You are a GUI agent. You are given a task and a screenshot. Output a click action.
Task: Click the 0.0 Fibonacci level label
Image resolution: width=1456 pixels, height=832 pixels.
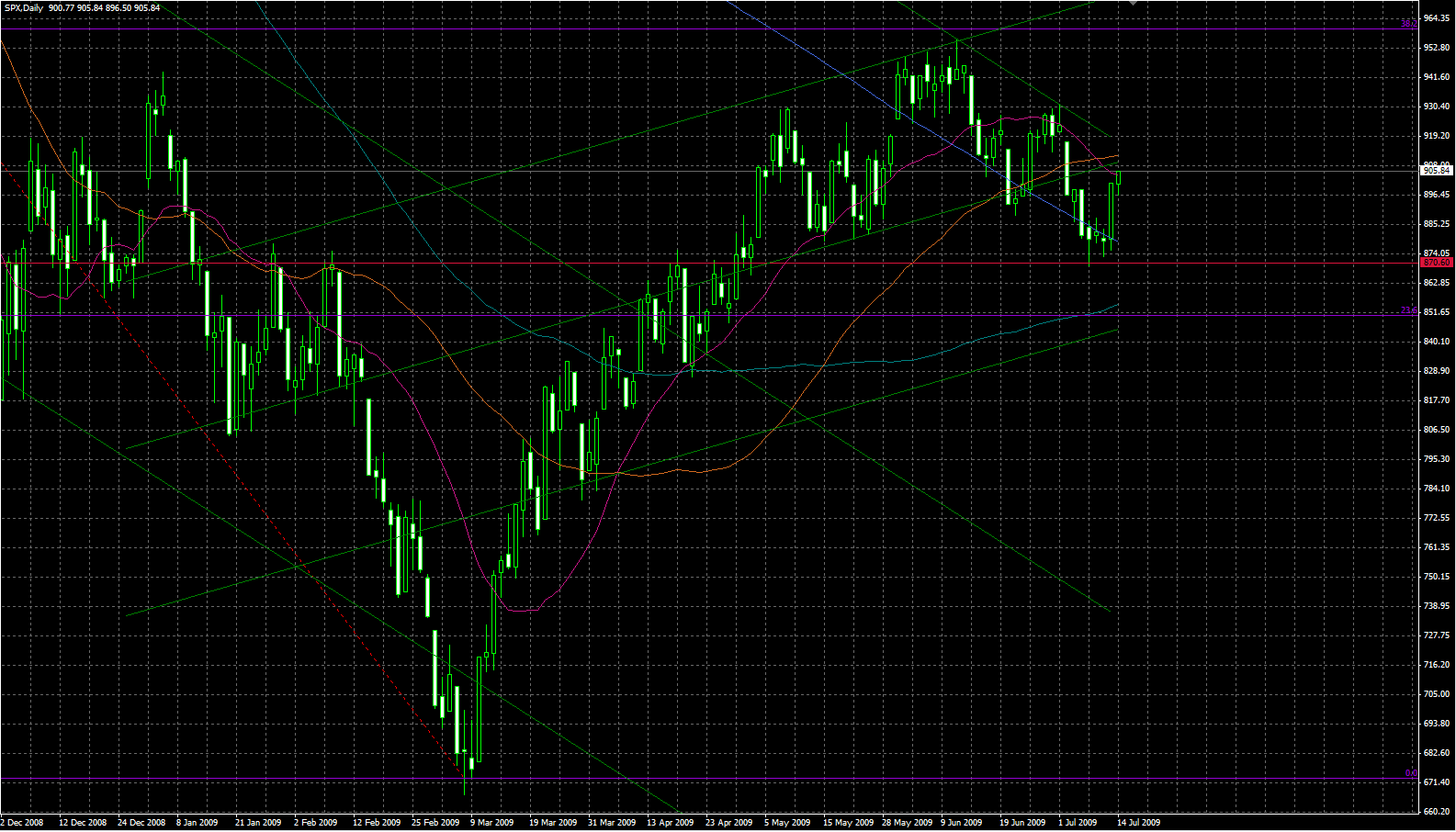(1410, 773)
